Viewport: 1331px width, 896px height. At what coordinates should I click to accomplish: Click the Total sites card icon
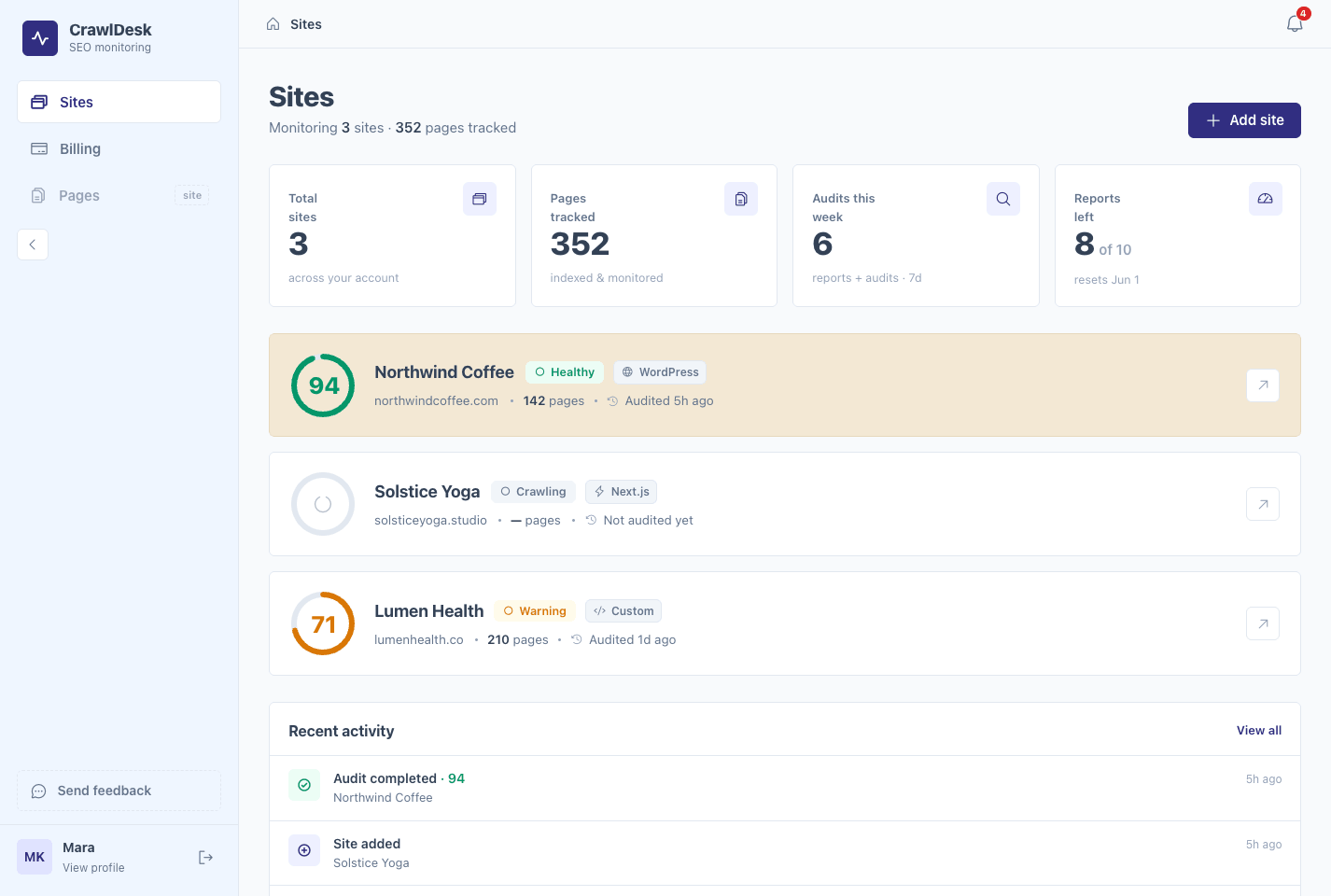[480, 199]
